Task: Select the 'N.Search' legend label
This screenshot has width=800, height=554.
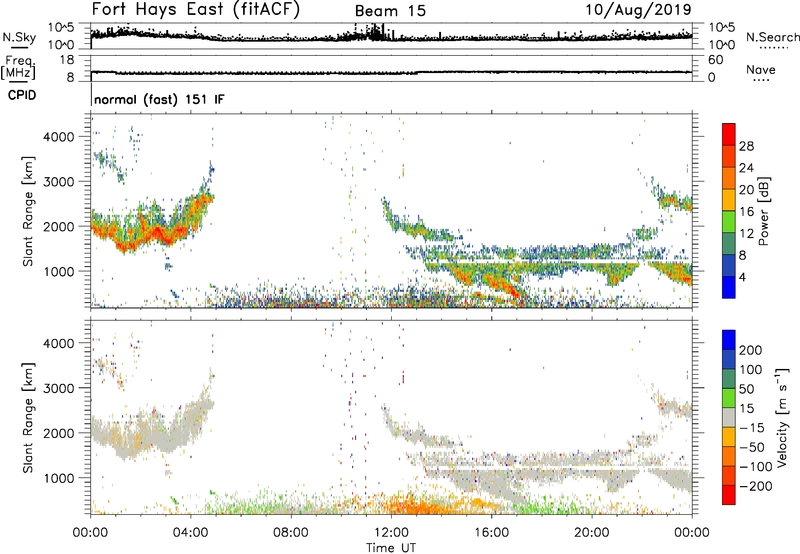Action: (772, 37)
